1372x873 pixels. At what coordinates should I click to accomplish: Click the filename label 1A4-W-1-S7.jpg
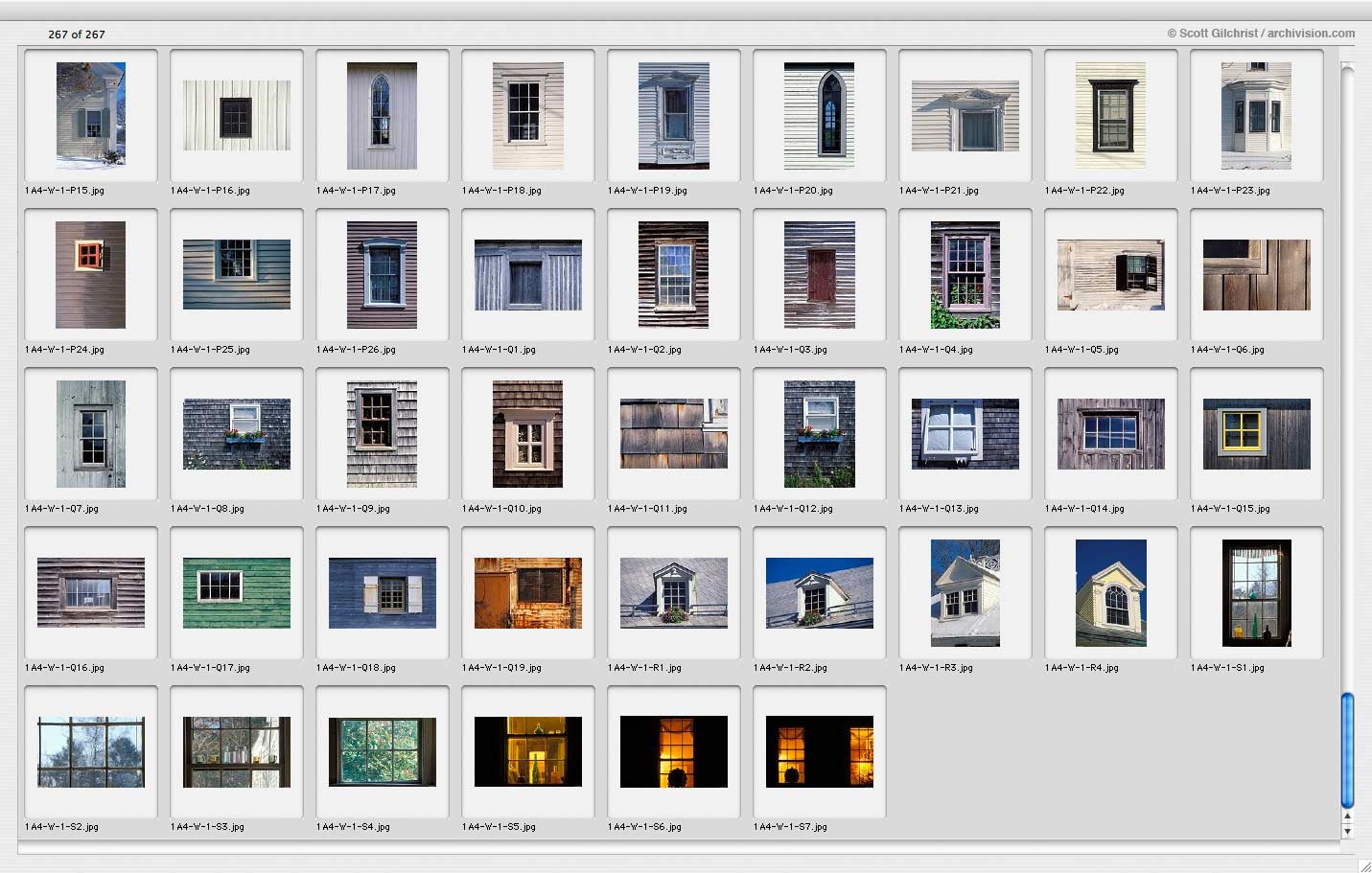(x=790, y=827)
